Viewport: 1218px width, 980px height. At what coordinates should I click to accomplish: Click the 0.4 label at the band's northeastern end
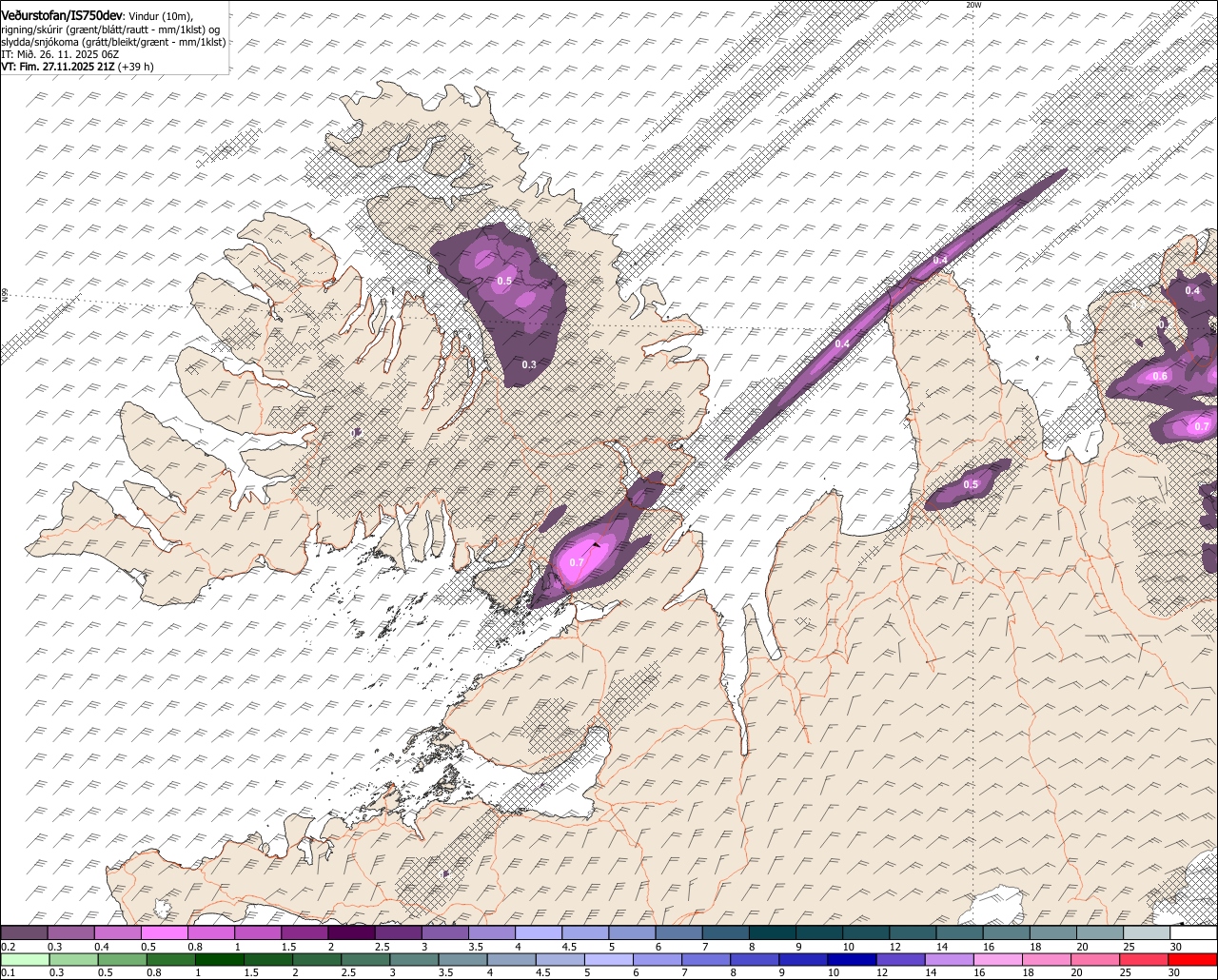pos(940,260)
